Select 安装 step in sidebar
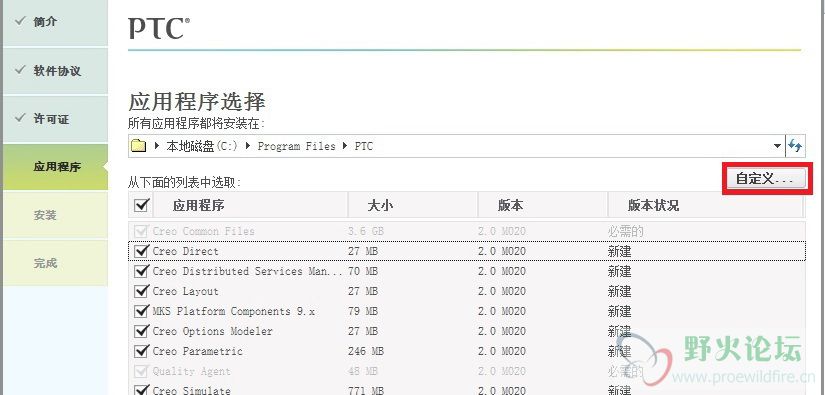825x395 pixels. tap(55, 215)
